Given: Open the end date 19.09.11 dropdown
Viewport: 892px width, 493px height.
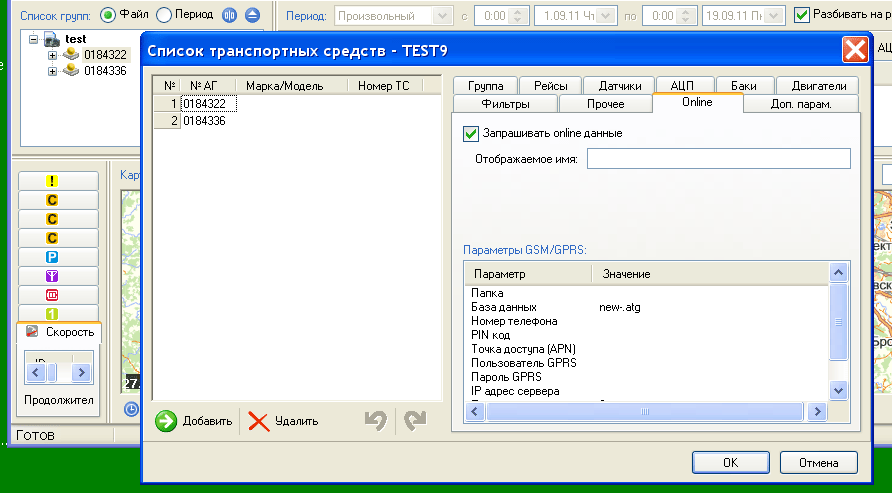Looking at the screenshot, I should pyautogui.click(x=774, y=16).
